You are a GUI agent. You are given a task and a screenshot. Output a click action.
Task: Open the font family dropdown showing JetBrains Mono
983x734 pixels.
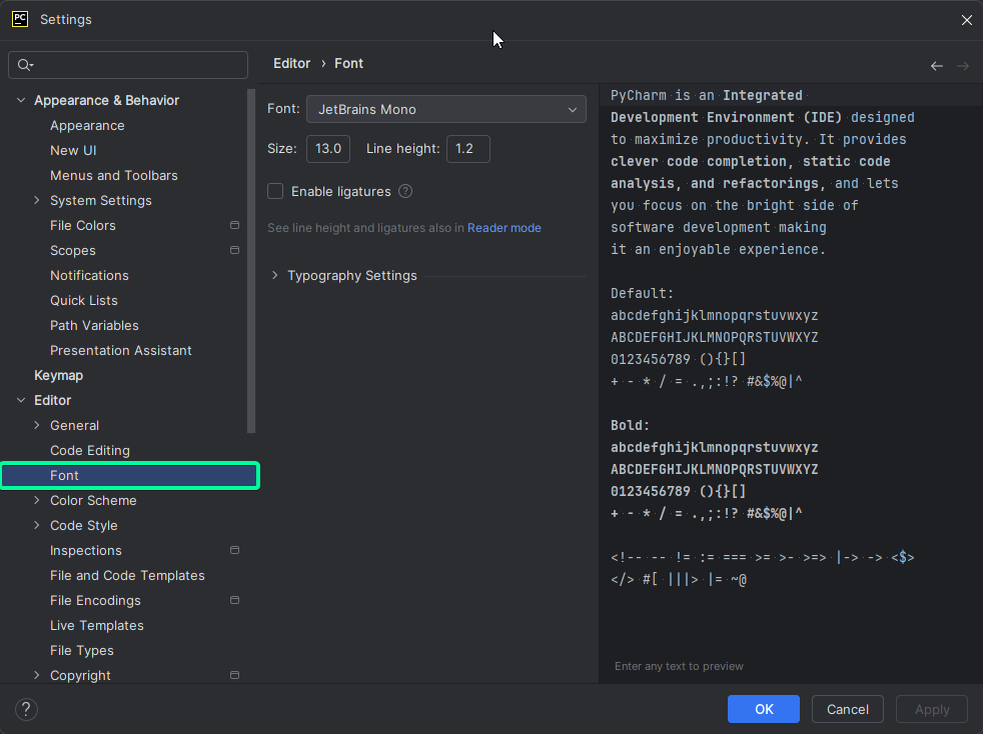click(446, 109)
